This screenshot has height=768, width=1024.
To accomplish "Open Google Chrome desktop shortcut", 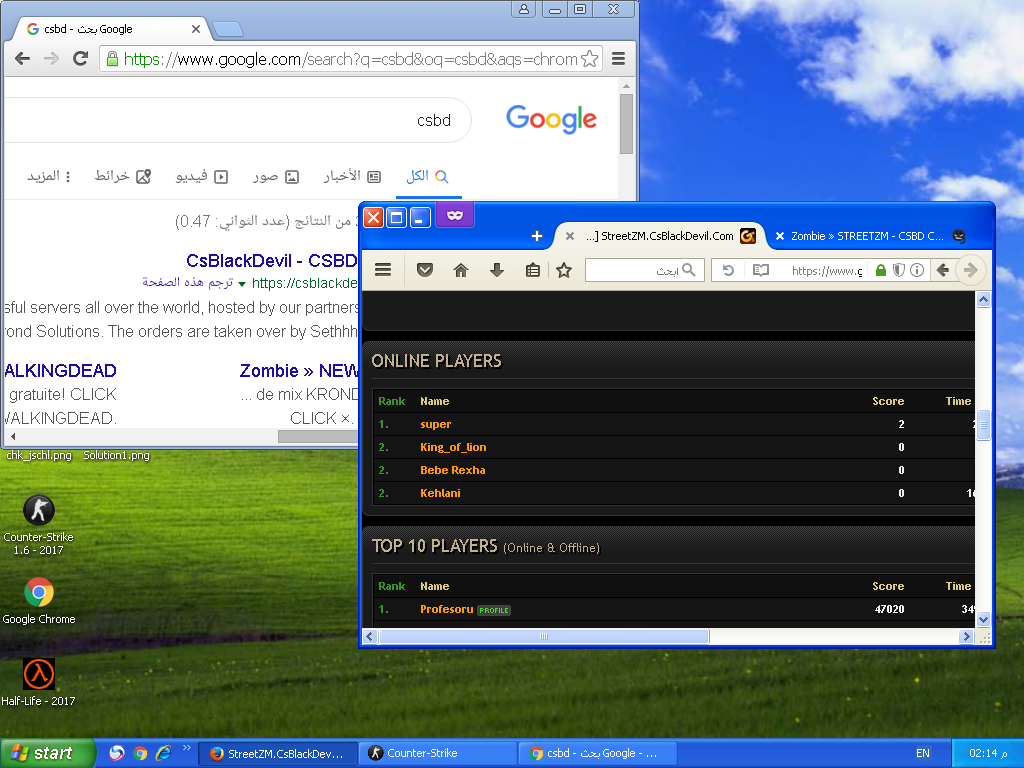I will 39,601.
